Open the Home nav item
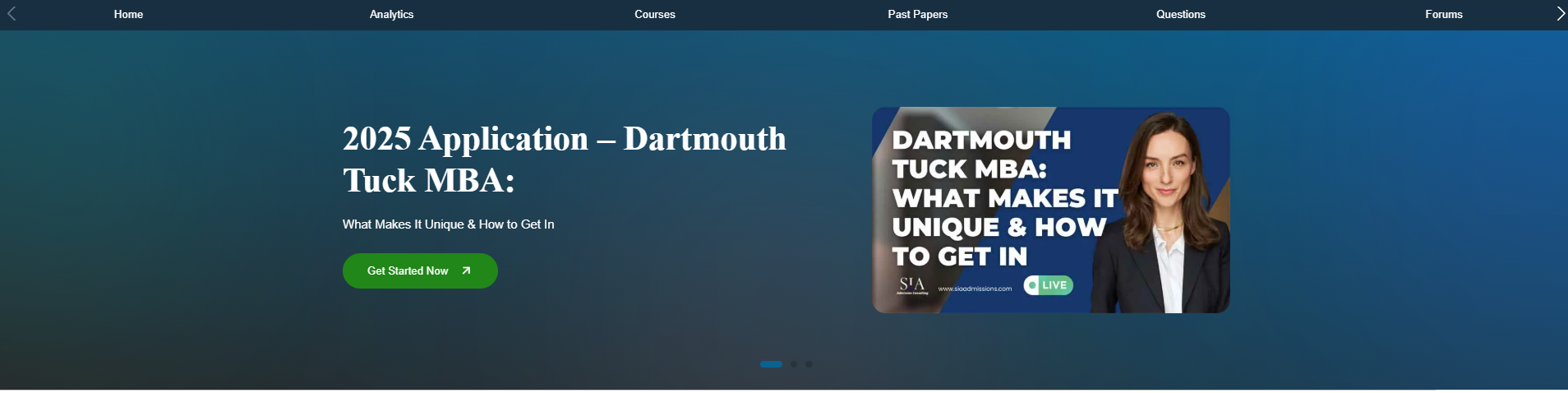Screen dimensions: 1568x393 [128, 14]
